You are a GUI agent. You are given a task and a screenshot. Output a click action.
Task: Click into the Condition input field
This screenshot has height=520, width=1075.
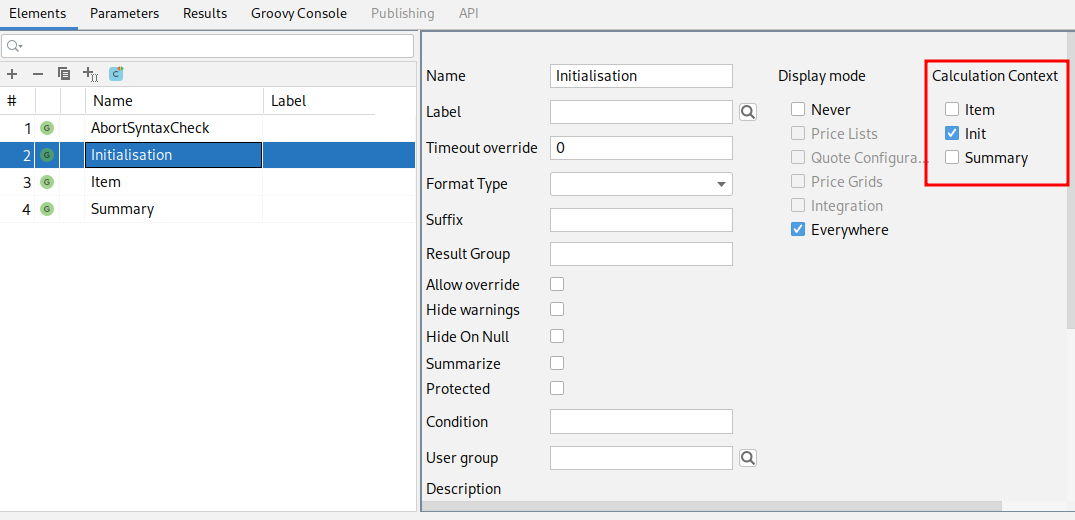(x=641, y=422)
